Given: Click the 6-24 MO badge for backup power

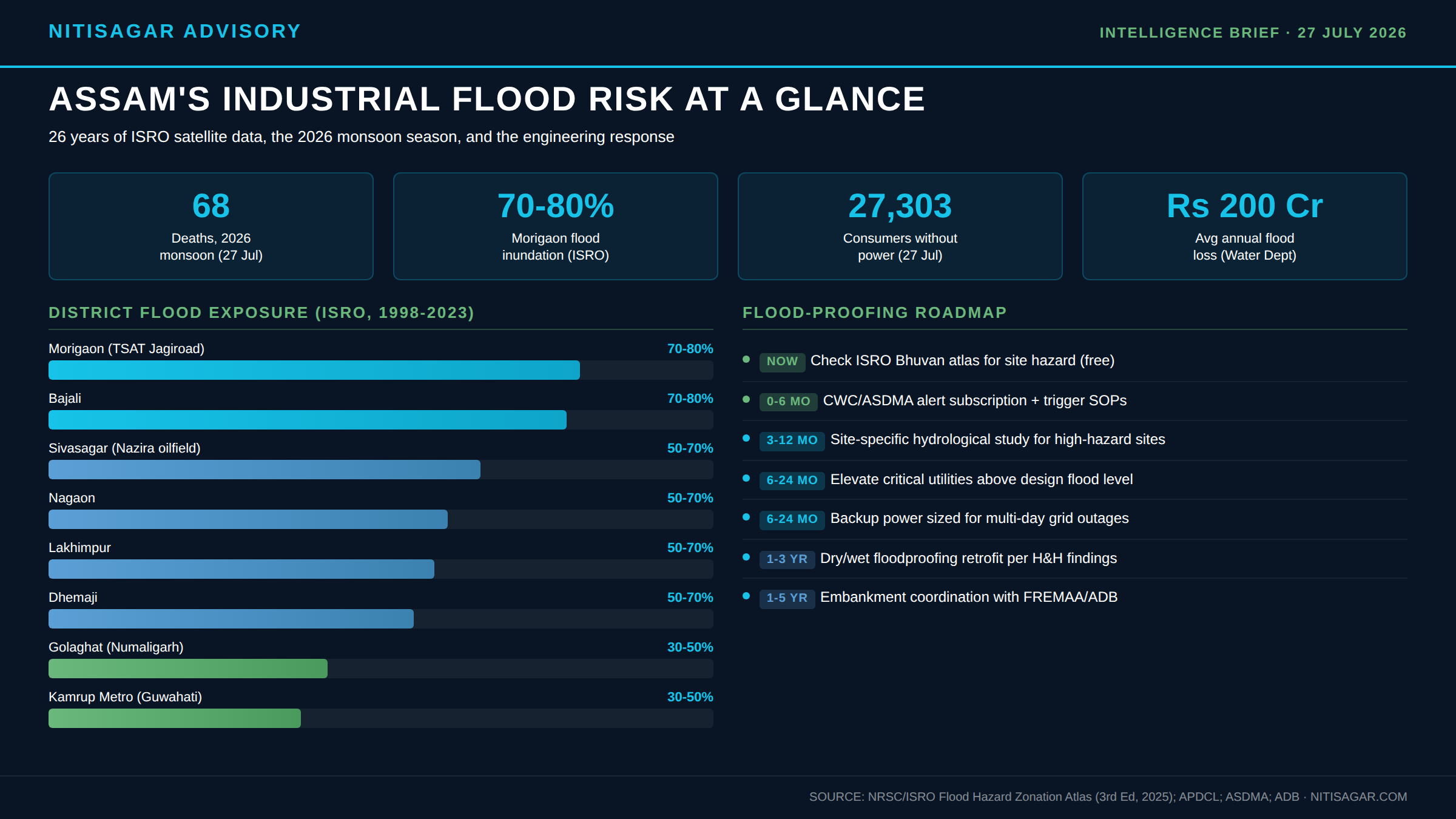Looking at the screenshot, I should 792,519.
